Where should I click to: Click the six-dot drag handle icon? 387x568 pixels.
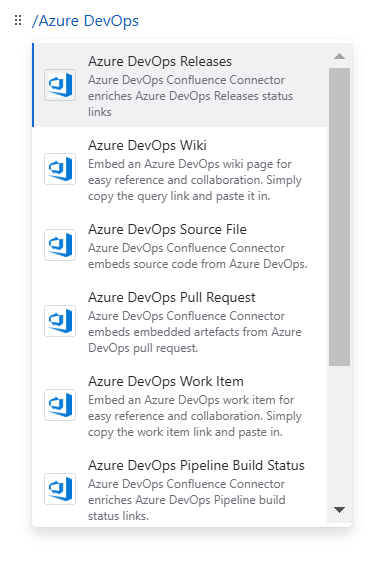[18, 20]
